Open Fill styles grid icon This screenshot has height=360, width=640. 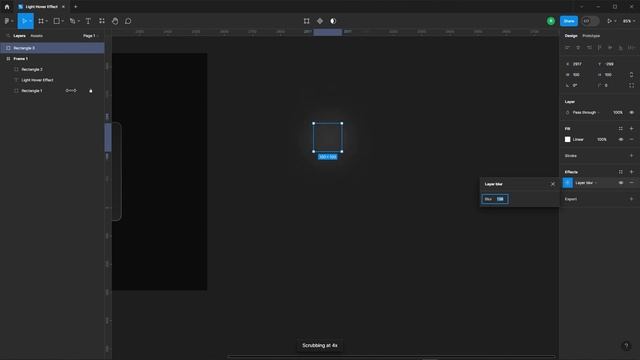[x=620, y=129]
